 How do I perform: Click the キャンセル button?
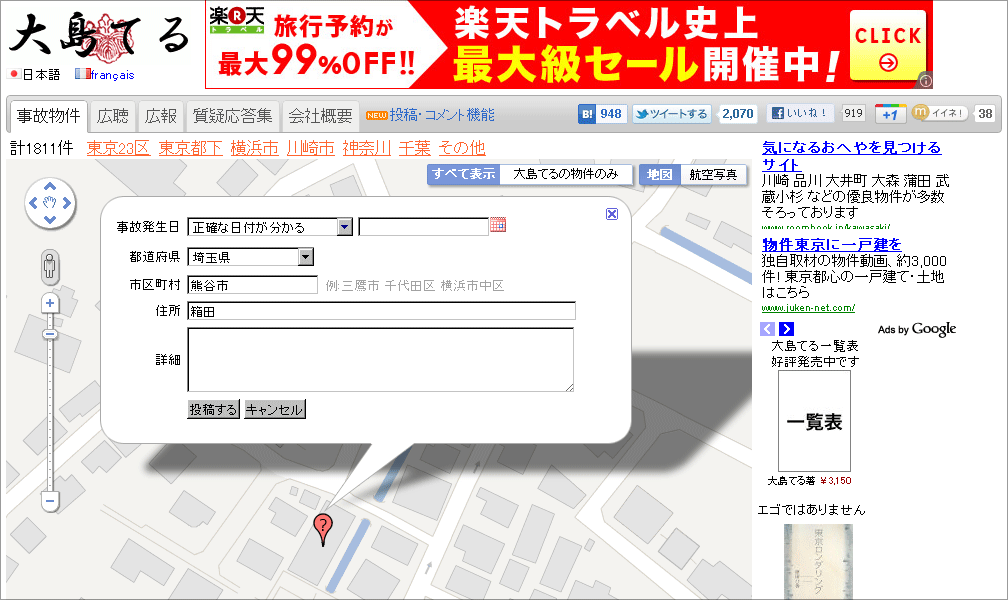(x=274, y=409)
